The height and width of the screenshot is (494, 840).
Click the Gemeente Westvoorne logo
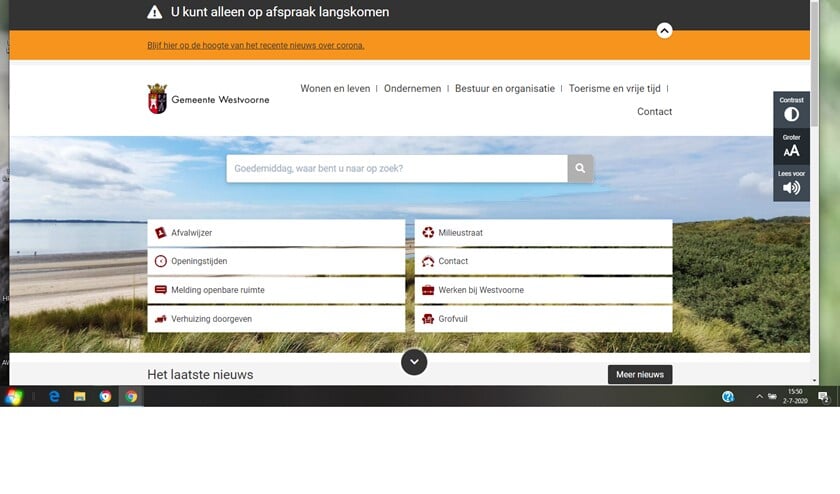pos(208,99)
